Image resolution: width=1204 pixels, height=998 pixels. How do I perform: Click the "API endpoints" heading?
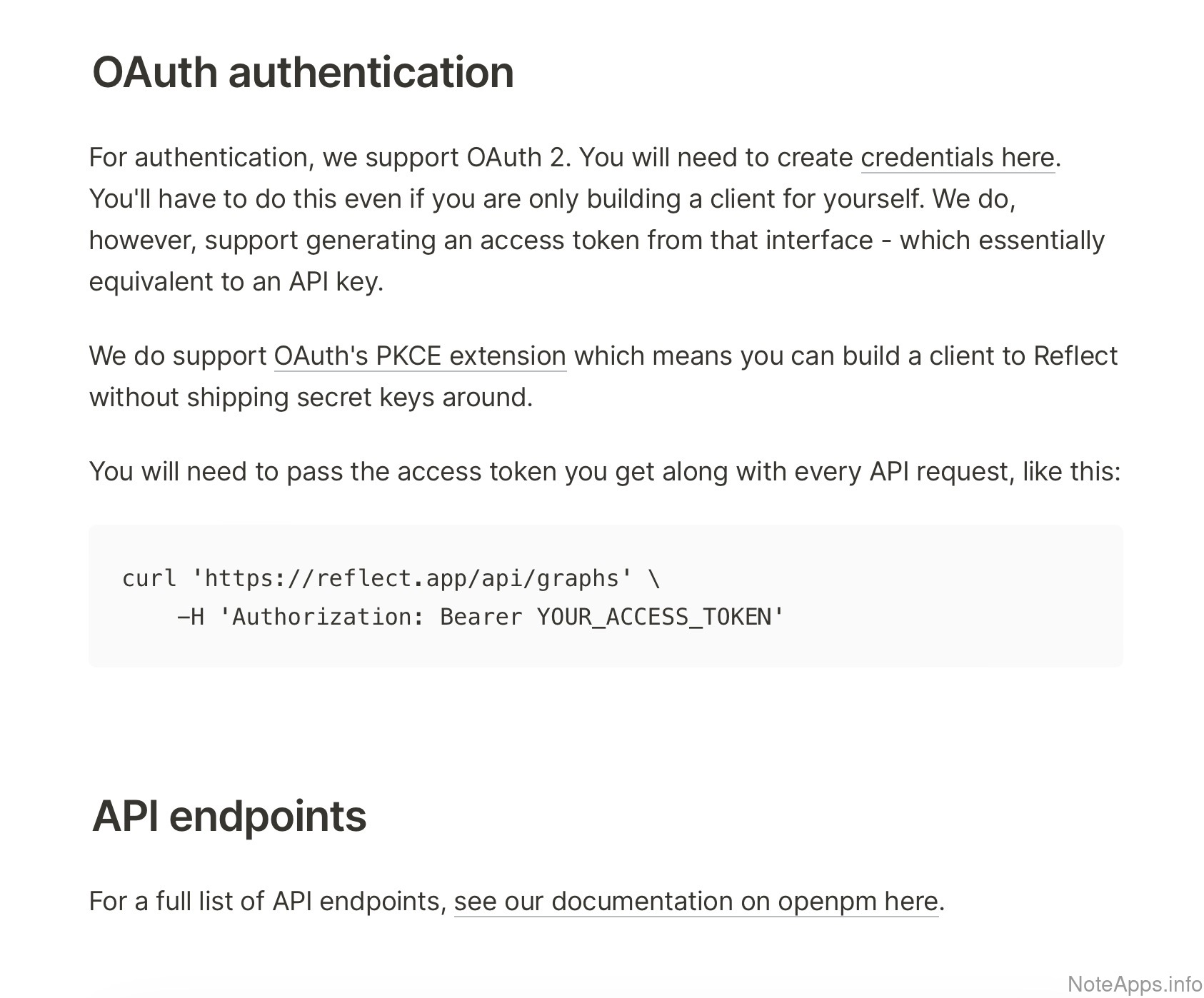229,816
